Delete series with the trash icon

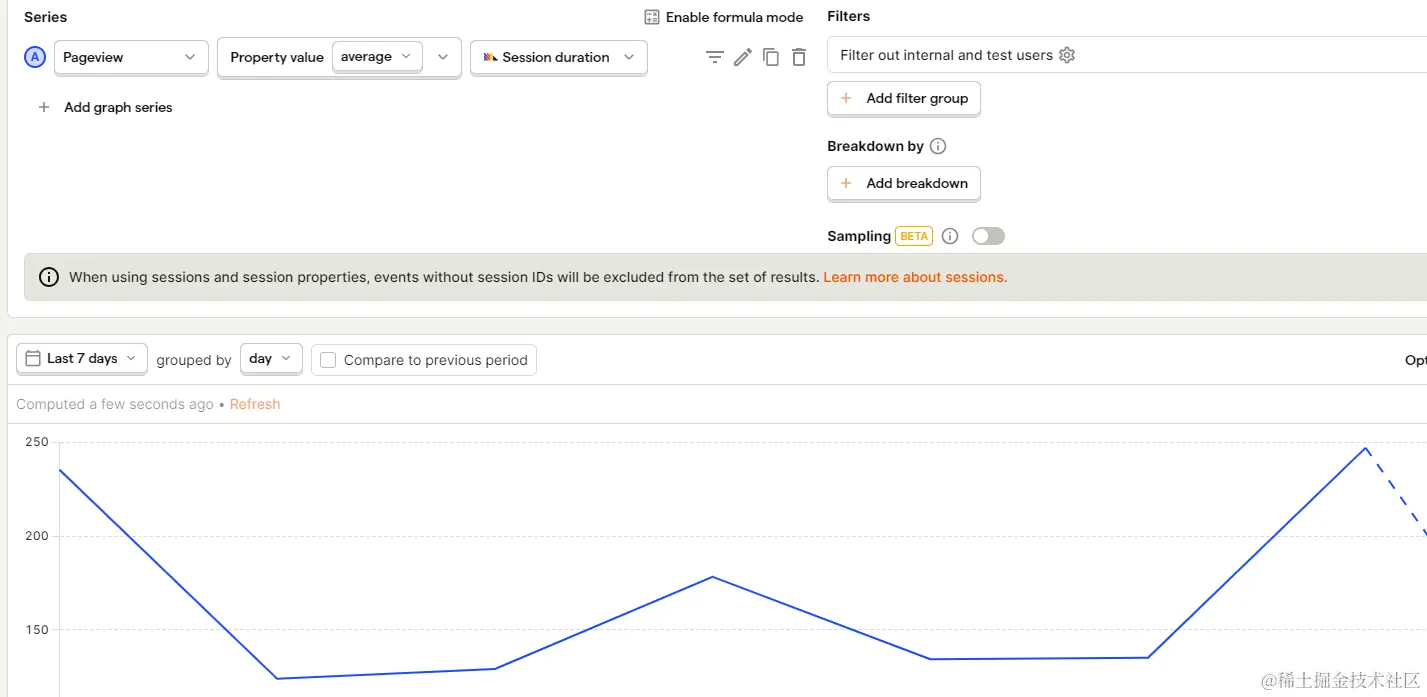coord(798,57)
